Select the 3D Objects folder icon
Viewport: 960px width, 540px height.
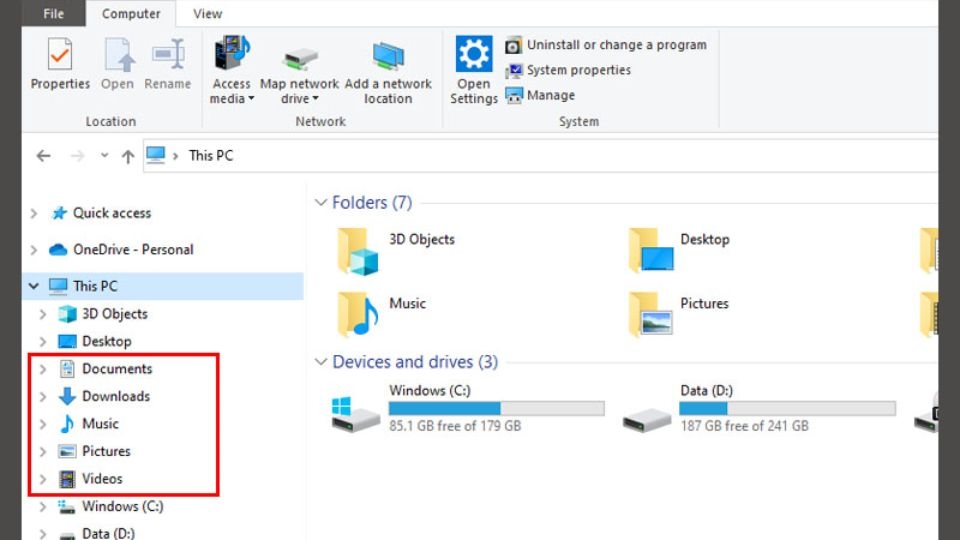pyautogui.click(x=358, y=251)
